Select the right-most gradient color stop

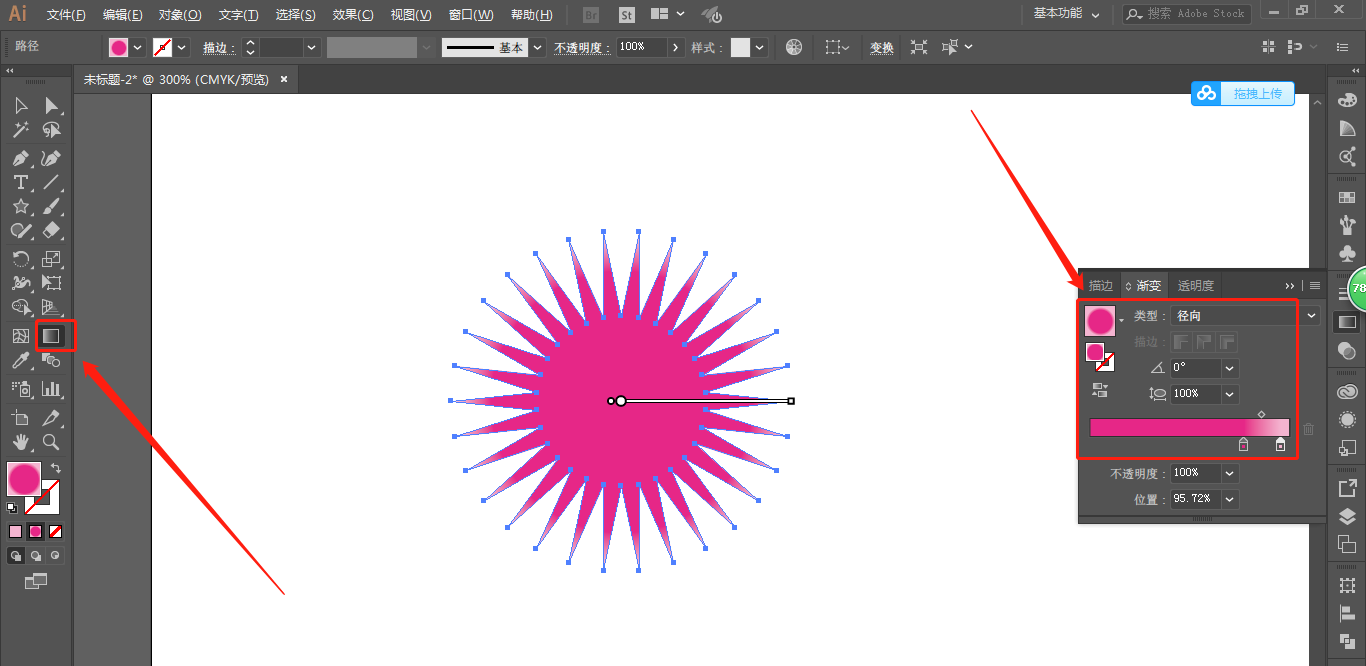click(1280, 445)
